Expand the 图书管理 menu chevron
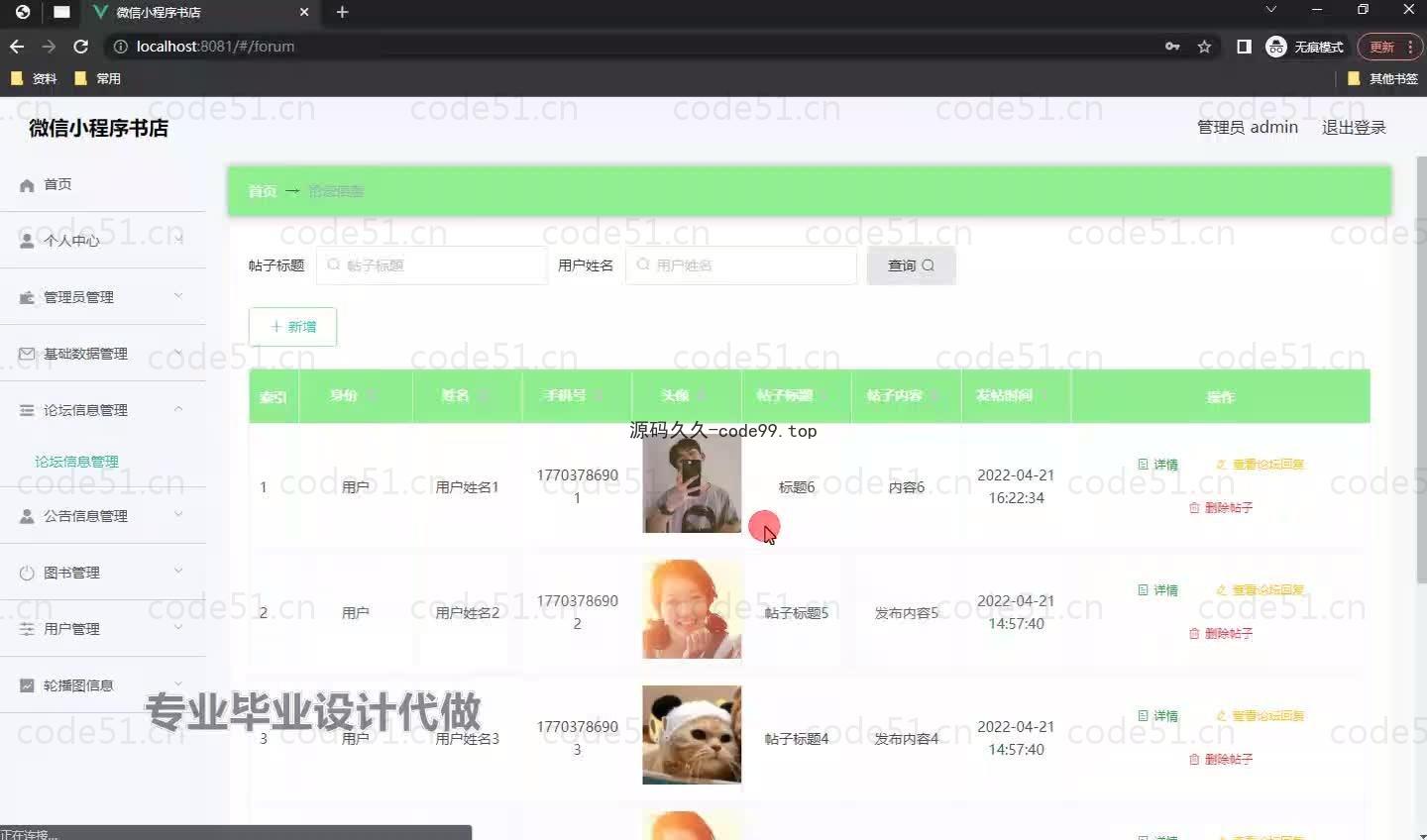The height and width of the screenshot is (840, 1427). [x=178, y=572]
